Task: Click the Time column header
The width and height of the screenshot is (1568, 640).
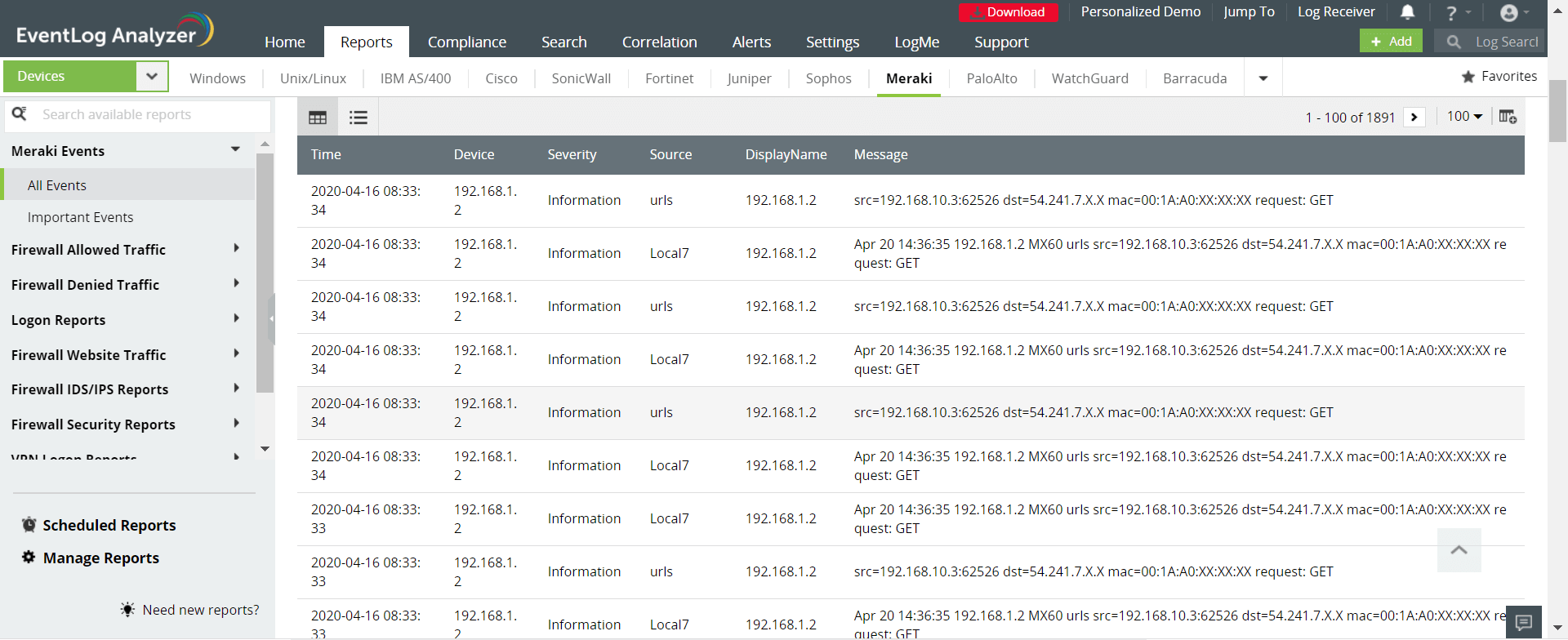Action: pyautogui.click(x=326, y=154)
